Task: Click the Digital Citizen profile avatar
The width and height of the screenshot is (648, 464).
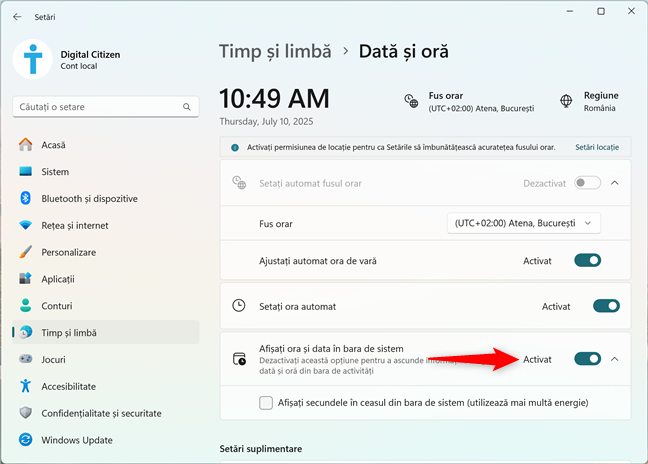Action: pos(33,59)
